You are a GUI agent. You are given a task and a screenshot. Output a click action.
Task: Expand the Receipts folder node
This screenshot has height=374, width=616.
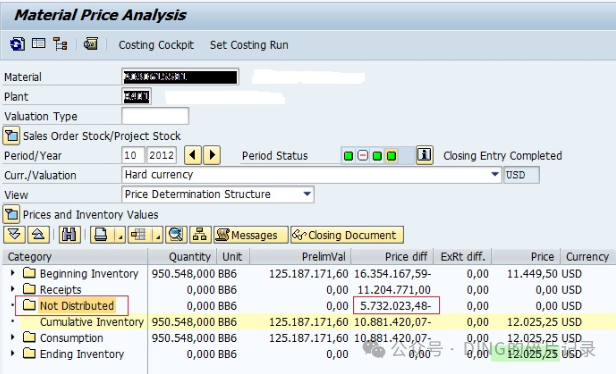click(13, 289)
